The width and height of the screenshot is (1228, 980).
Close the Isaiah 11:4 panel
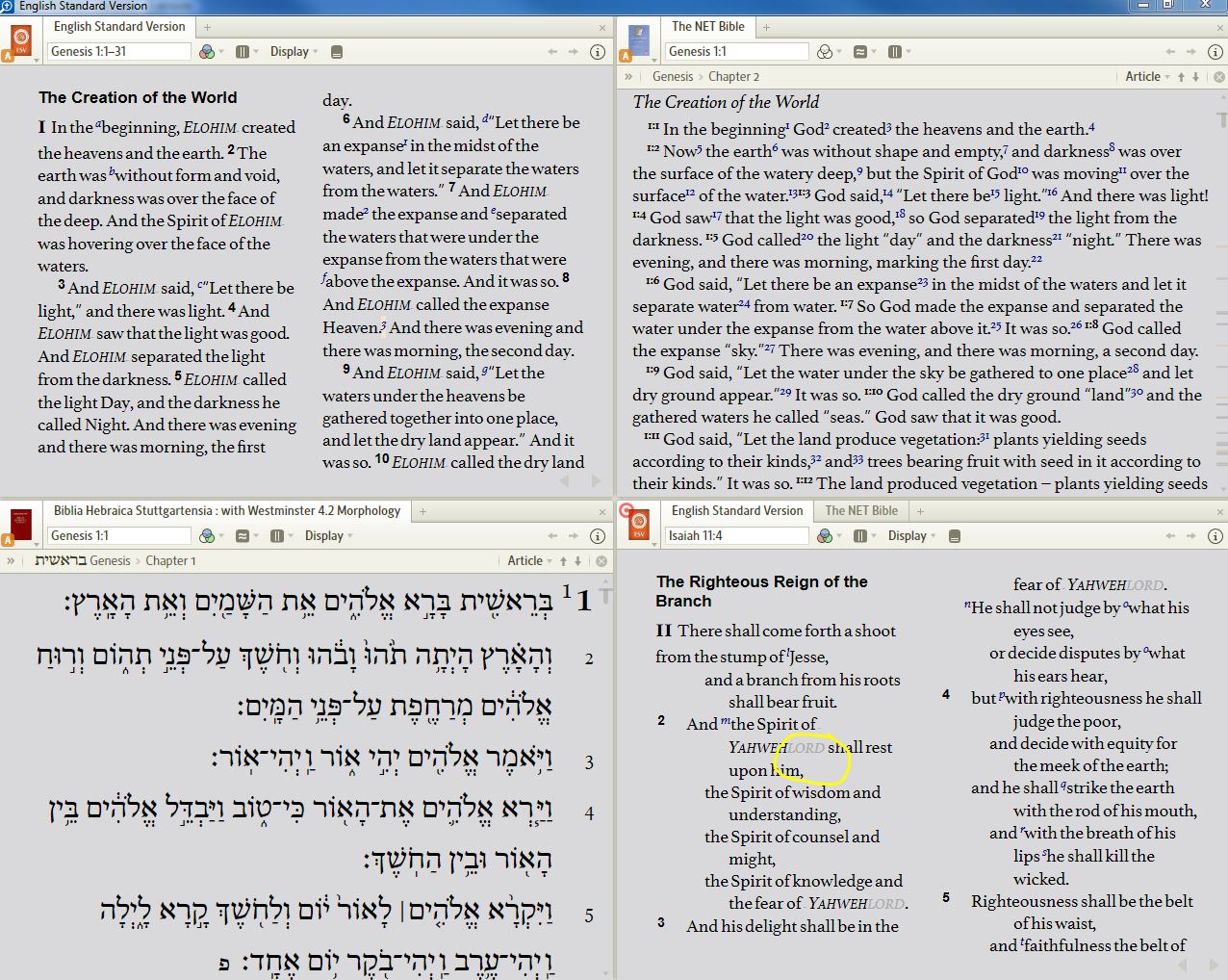click(x=1220, y=512)
